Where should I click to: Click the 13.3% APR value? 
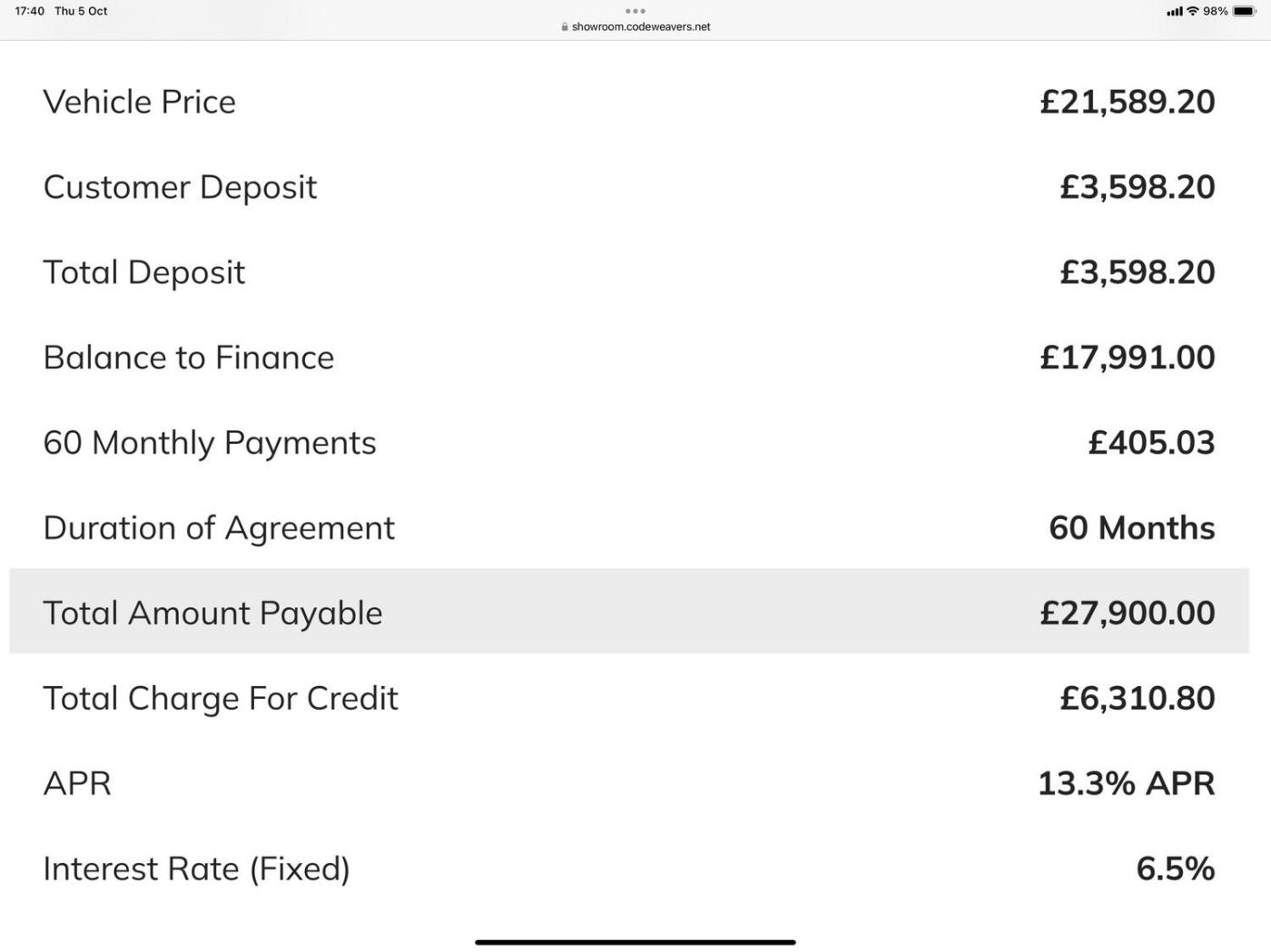tap(1126, 783)
